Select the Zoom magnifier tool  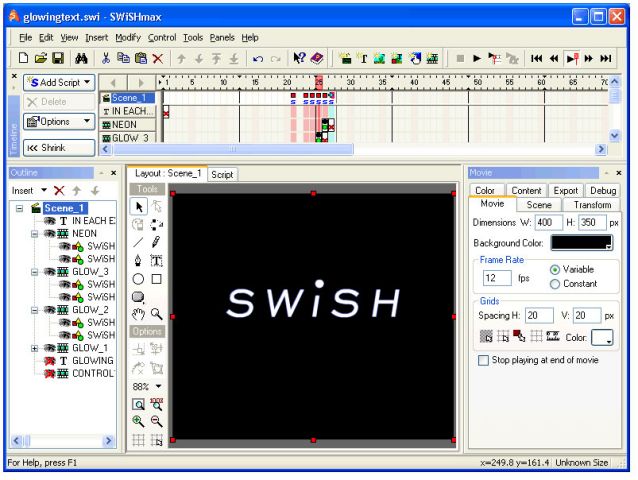tap(156, 314)
